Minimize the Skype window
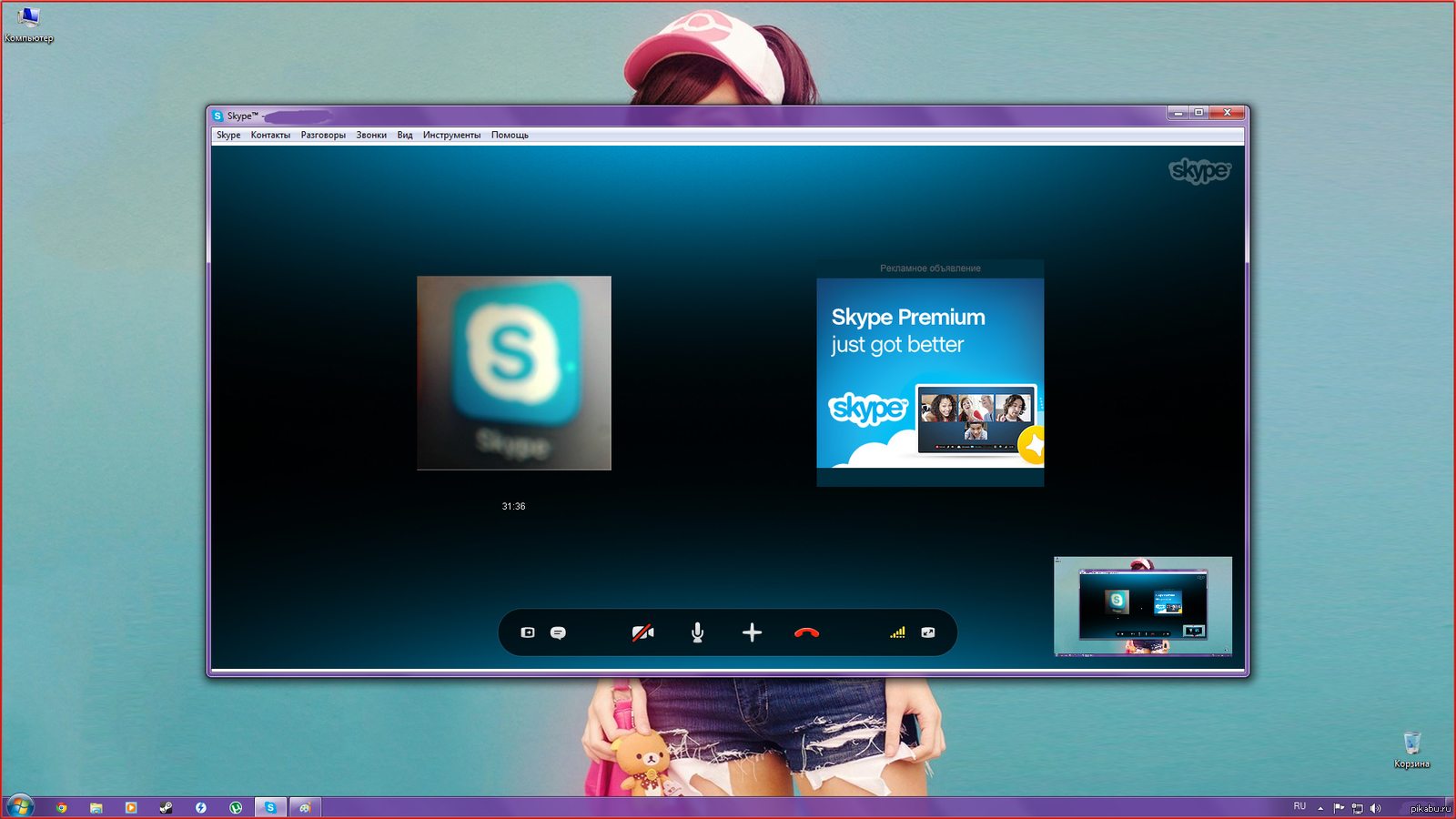 point(1178,113)
